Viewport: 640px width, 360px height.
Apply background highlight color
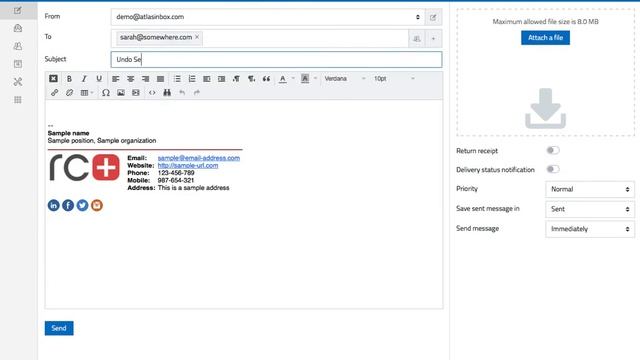pos(305,78)
